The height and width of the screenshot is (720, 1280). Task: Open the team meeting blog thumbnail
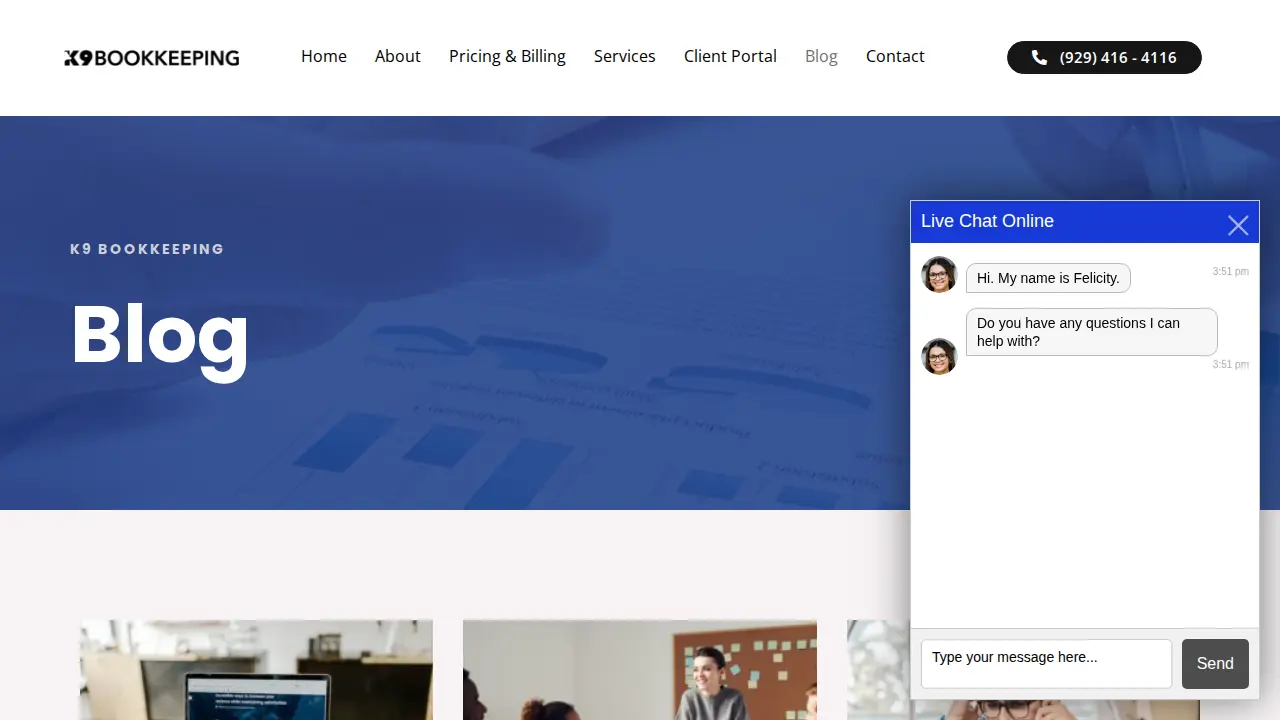(x=640, y=670)
